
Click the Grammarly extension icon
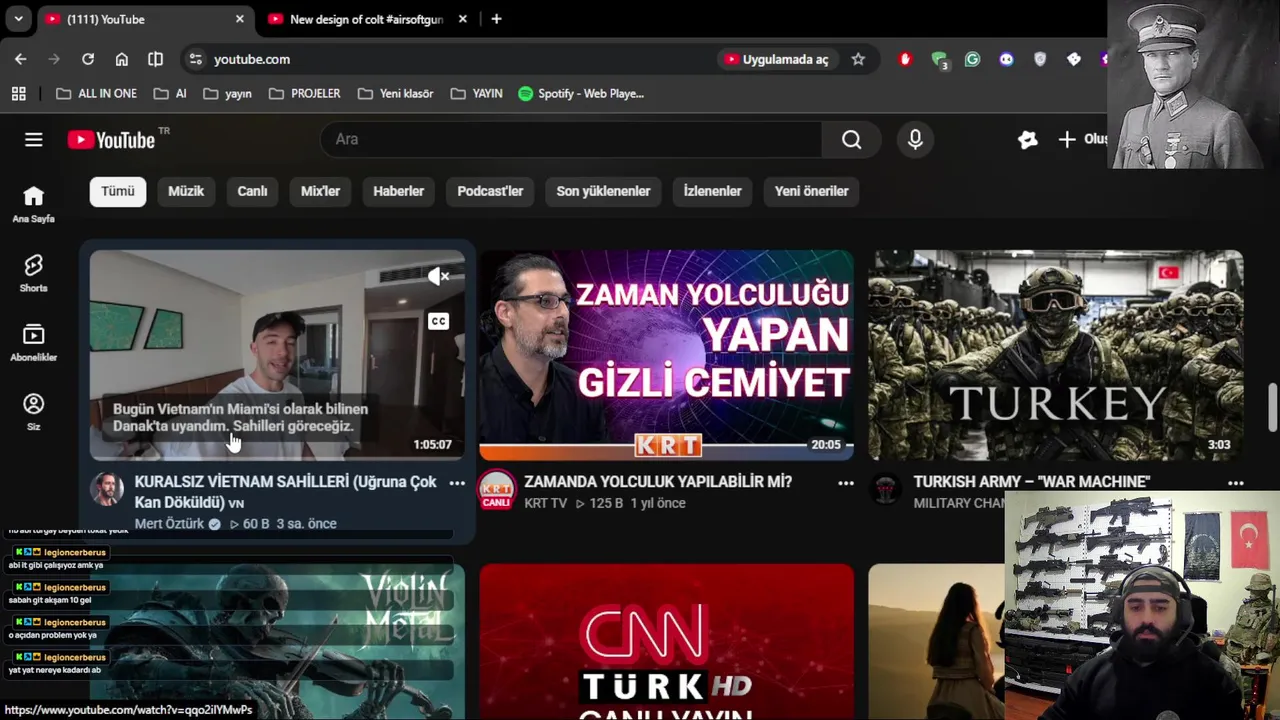972,59
